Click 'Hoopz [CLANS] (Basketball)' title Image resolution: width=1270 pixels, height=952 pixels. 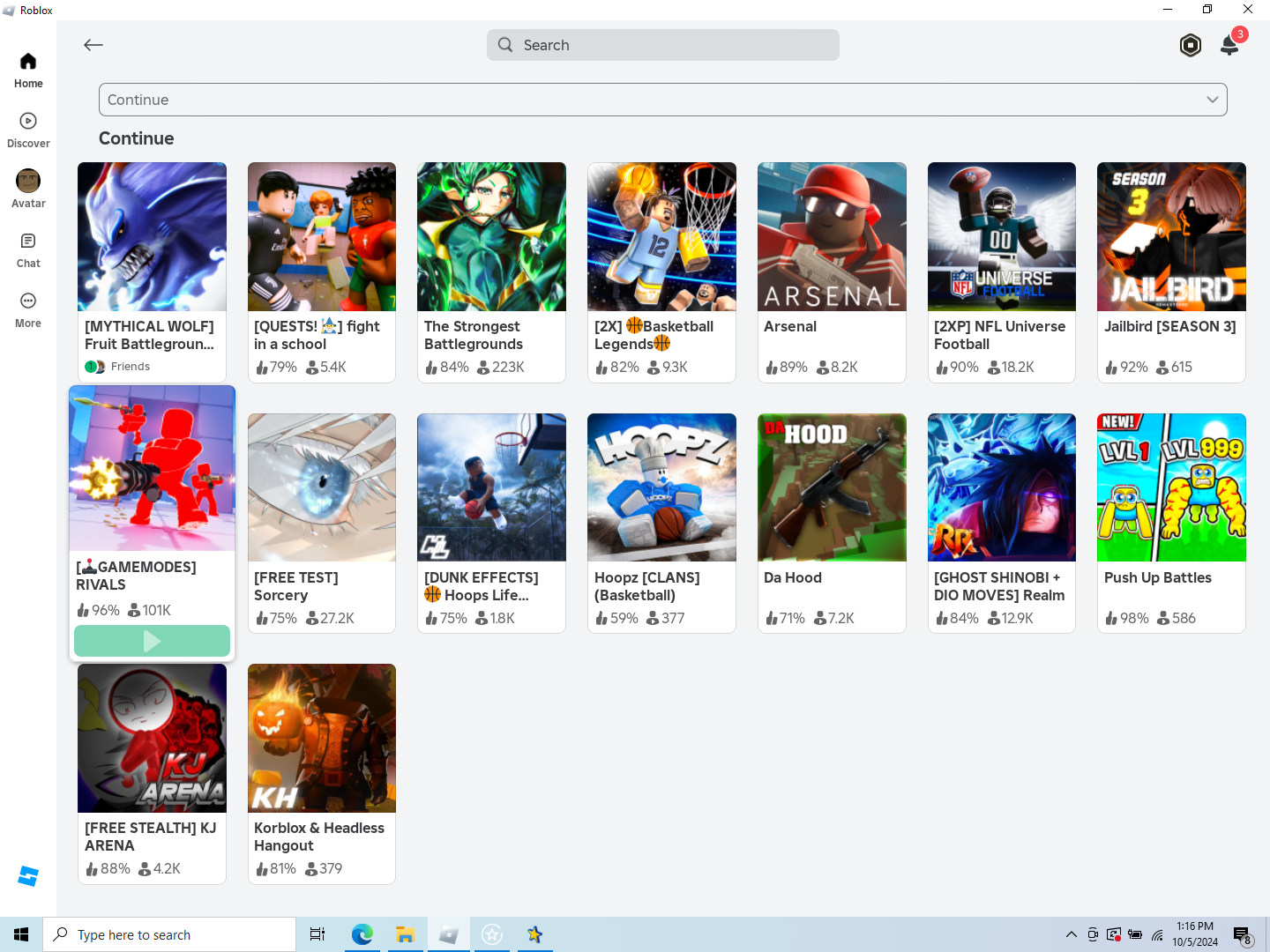click(x=647, y=586)
